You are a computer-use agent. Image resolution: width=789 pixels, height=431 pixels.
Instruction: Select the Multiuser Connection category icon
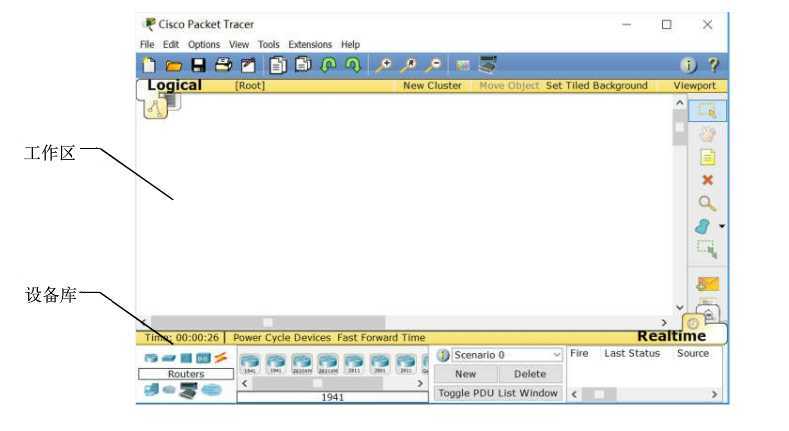(212, 390)
